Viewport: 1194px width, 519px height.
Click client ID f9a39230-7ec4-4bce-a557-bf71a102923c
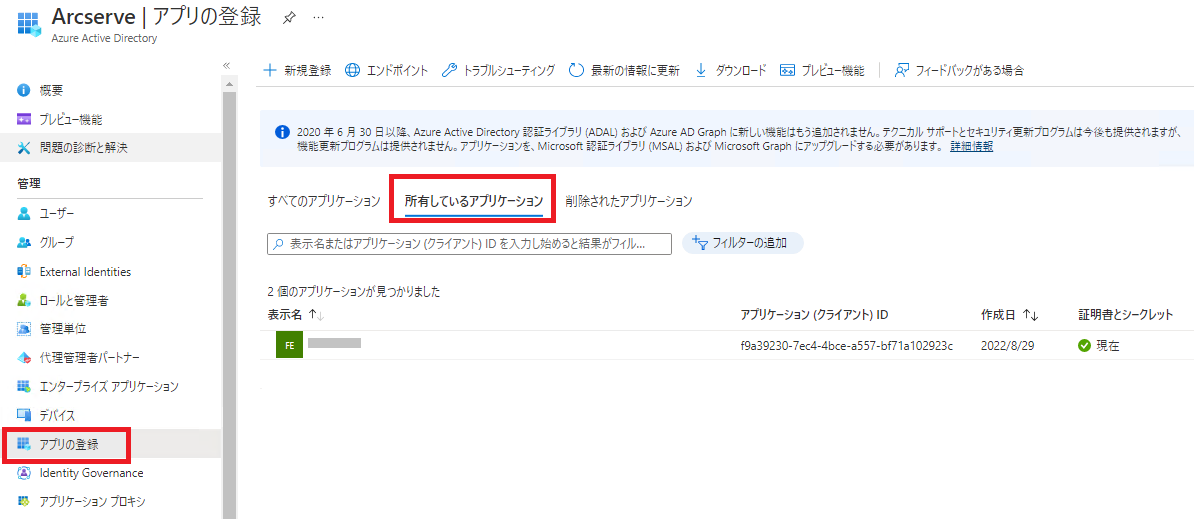pyautogui.click(x=848, y=345)
